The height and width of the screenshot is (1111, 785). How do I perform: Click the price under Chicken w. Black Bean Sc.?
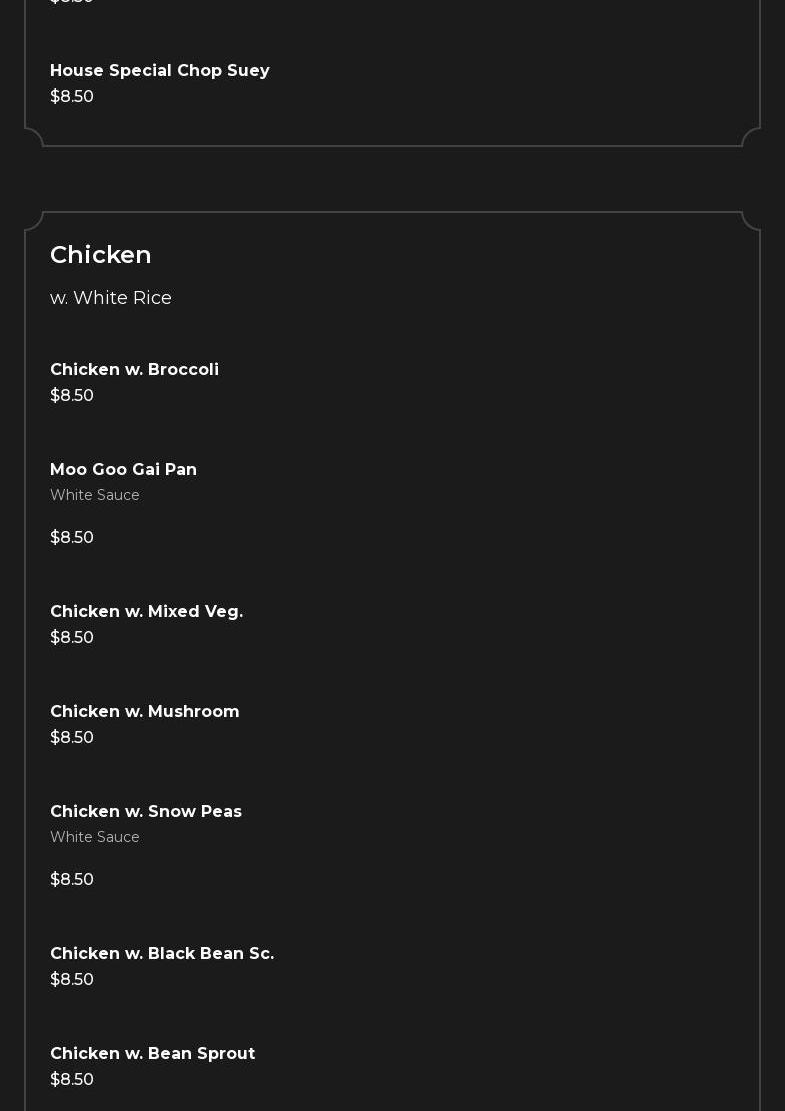coord(72,980)
